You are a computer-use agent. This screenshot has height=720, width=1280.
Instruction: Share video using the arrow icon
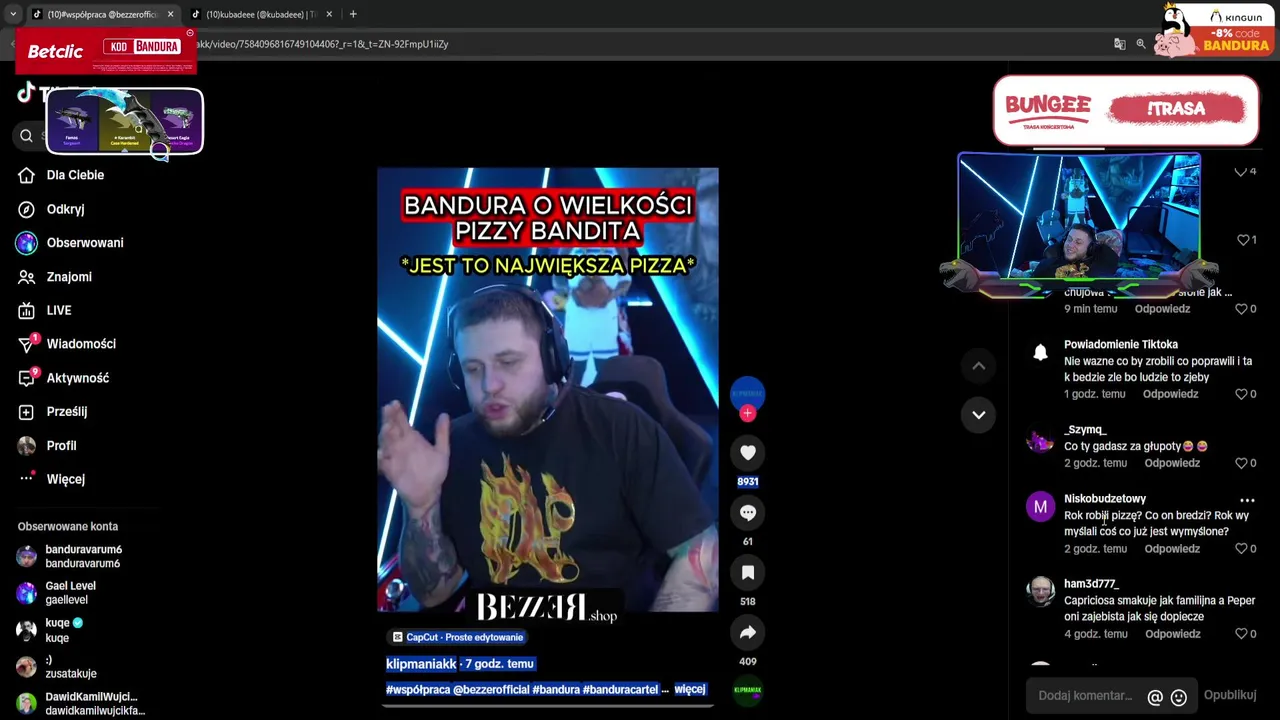tap(747, 633)
